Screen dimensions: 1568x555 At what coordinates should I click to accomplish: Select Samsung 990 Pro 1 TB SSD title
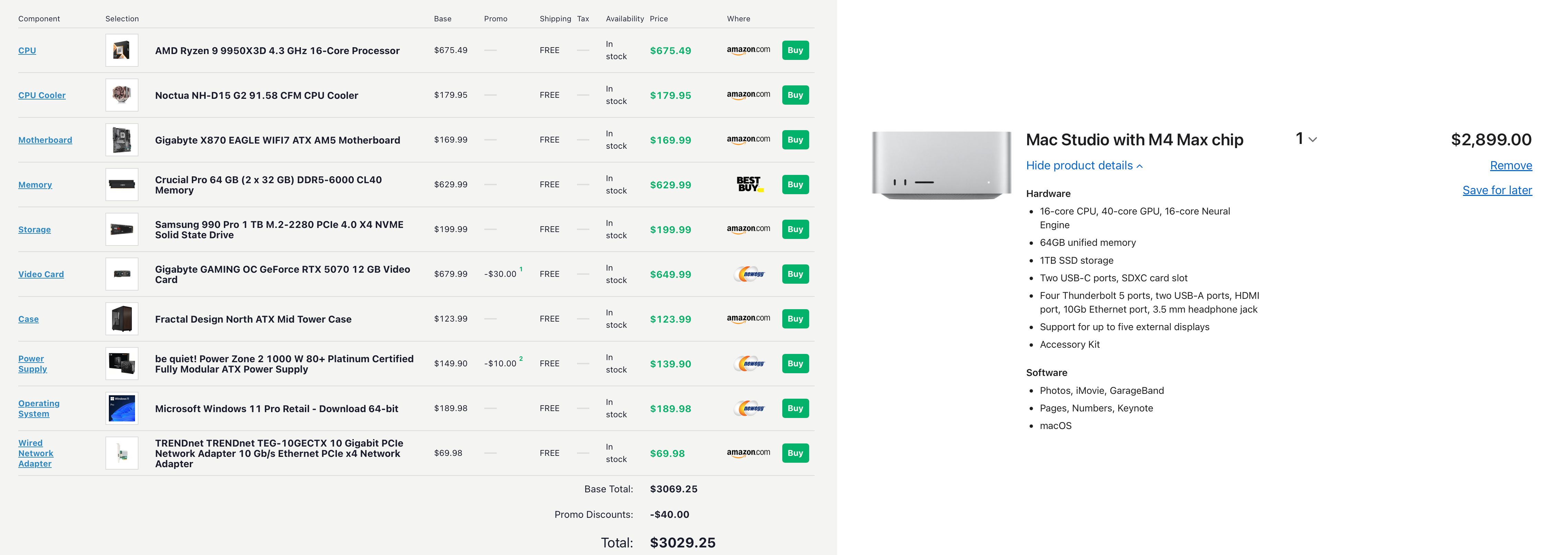pos(279,229)
